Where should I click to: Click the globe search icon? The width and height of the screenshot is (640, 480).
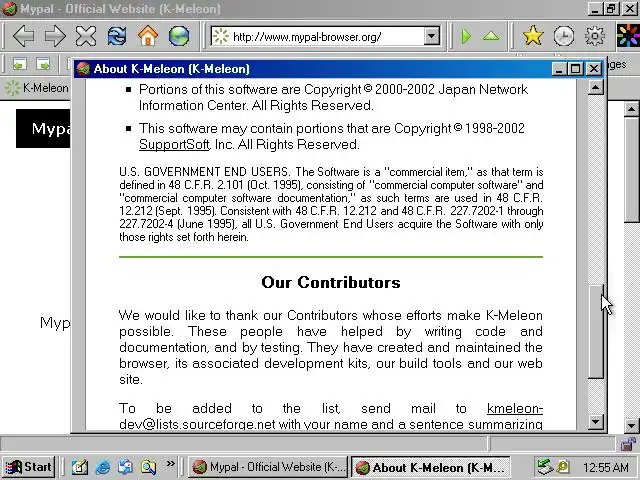179,36
